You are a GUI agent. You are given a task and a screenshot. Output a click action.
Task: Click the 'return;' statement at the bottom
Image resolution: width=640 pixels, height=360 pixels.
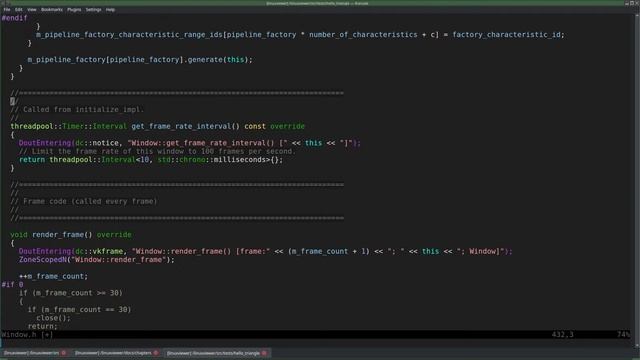[42, 326]
